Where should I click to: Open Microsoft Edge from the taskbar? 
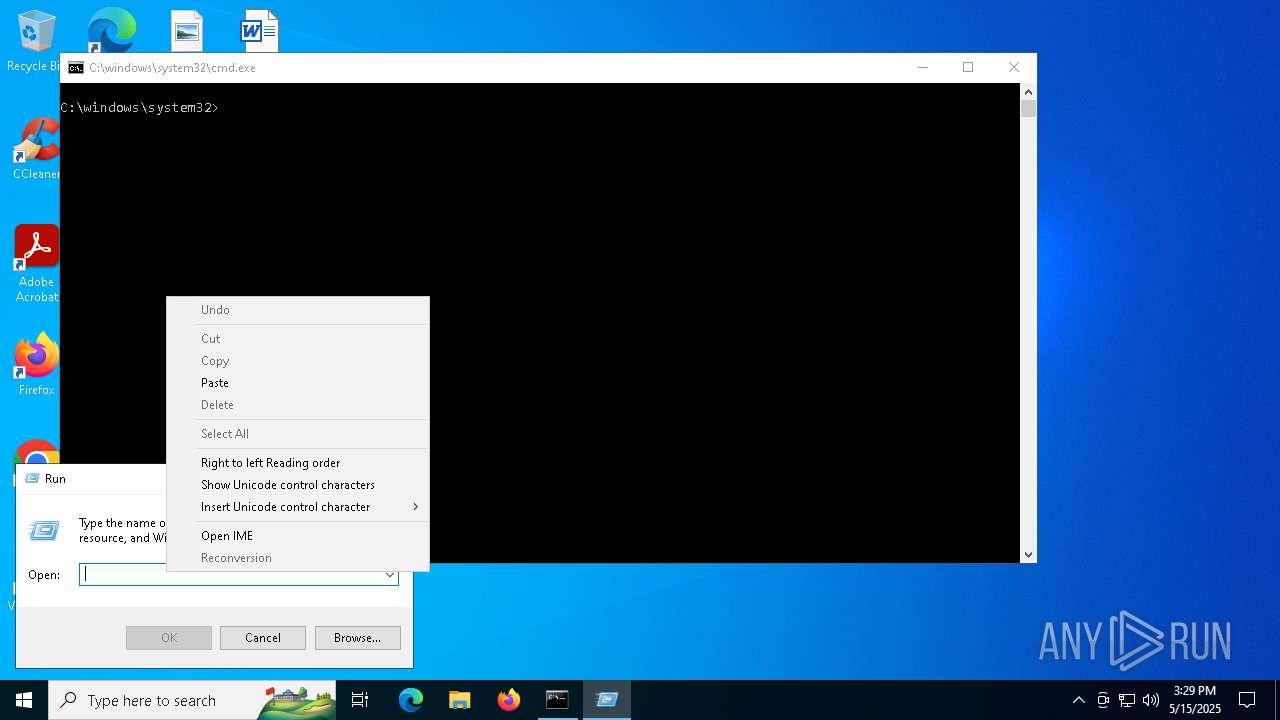click(411, 700)
